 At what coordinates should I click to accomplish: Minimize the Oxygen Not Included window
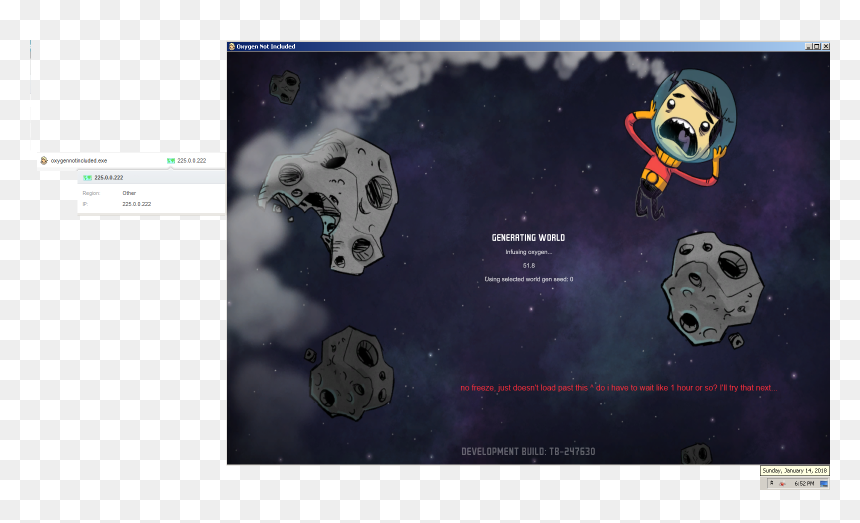[808, 47]
